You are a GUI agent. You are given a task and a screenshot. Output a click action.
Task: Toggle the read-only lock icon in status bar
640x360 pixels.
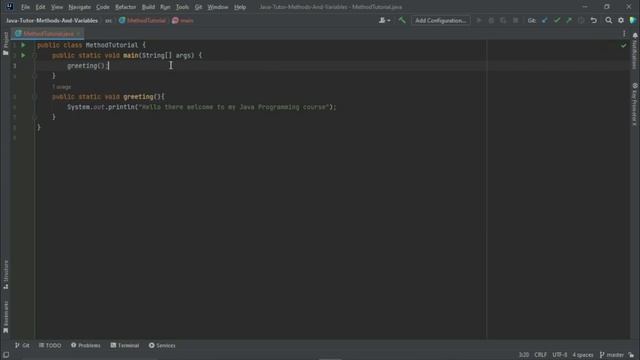click(631, 355)
